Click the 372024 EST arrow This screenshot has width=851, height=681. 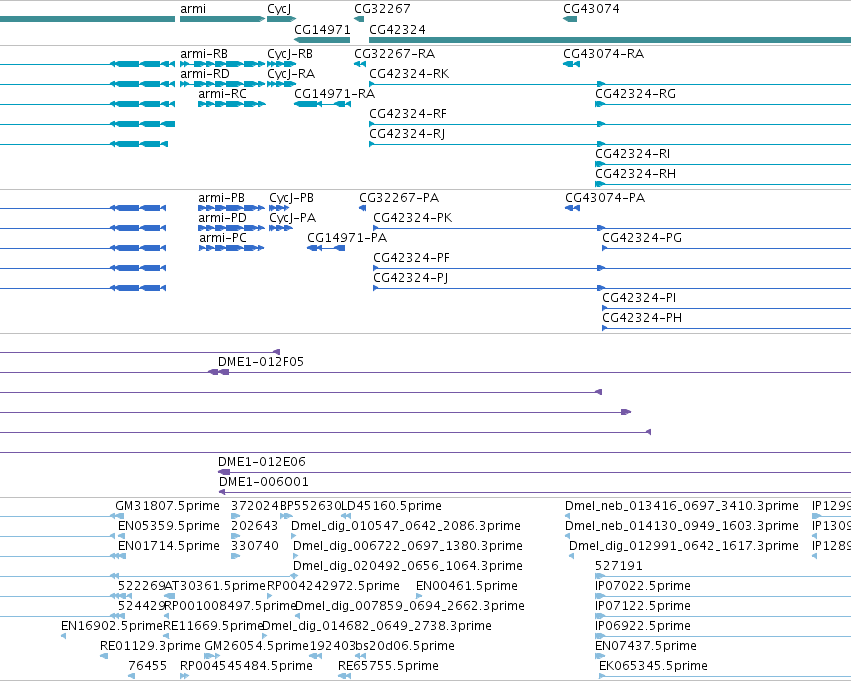pyautogui.click(x=236, y=516)
